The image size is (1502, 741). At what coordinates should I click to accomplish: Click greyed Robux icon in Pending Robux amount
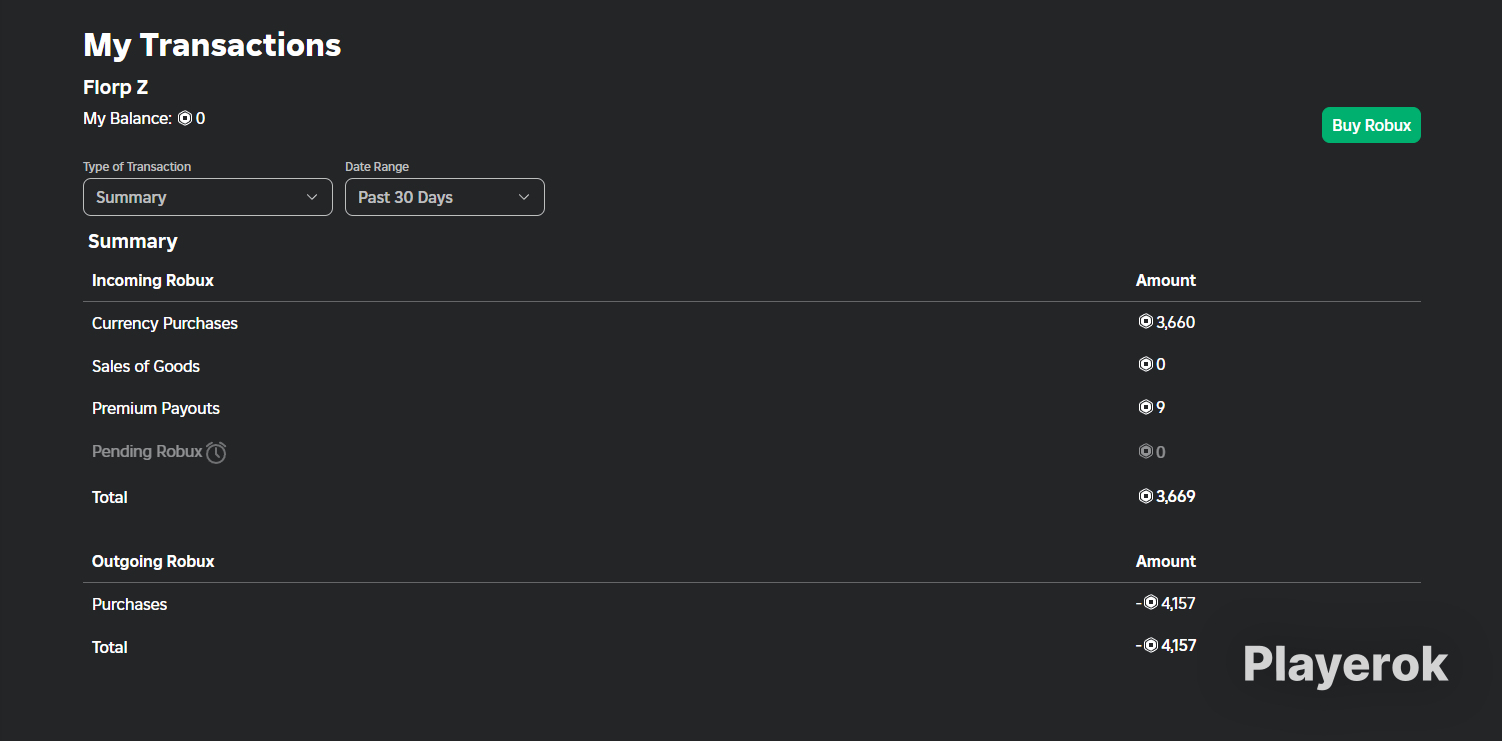(1146, 451)
